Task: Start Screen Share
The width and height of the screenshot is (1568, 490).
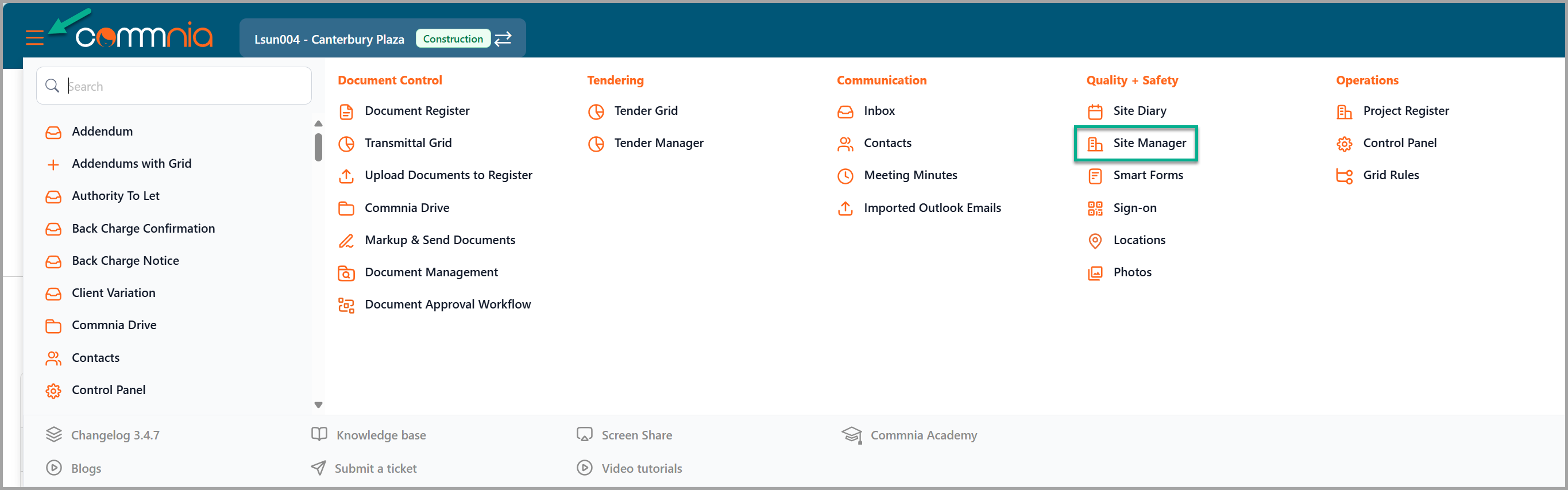Action: coord(637,435)
